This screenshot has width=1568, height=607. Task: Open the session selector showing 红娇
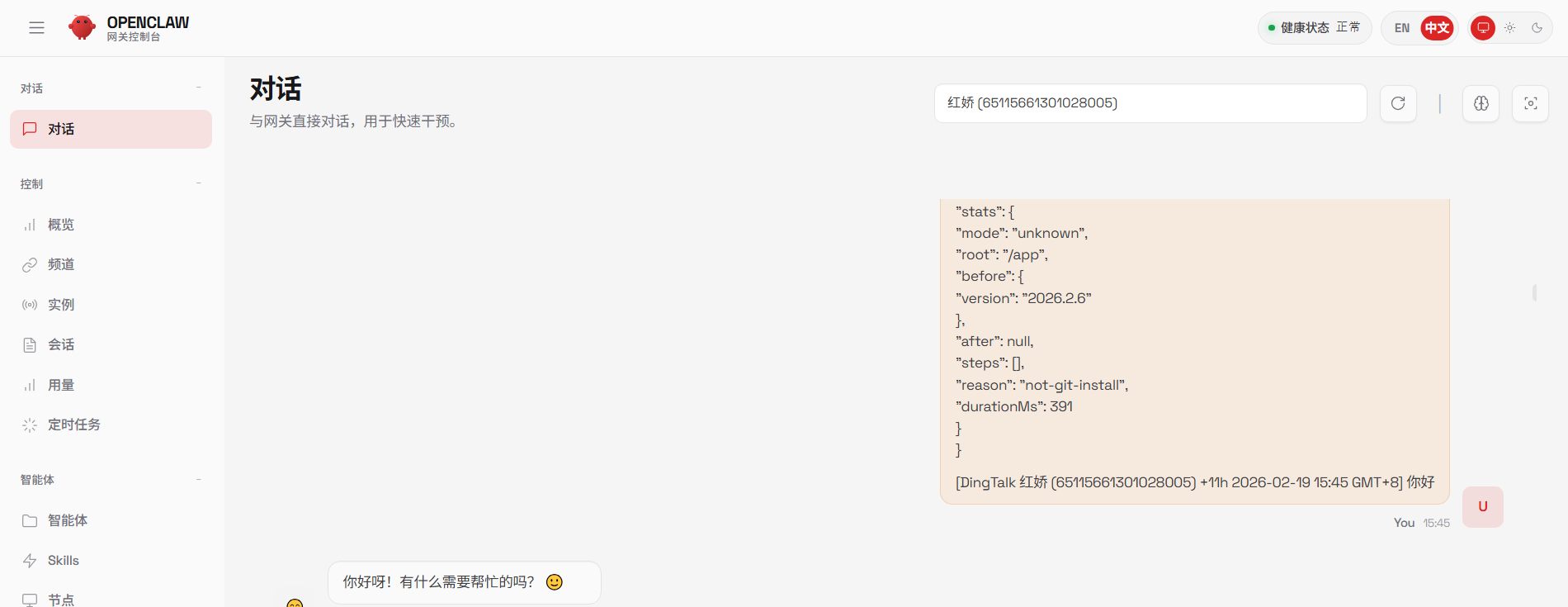(x=1150, y=103)
